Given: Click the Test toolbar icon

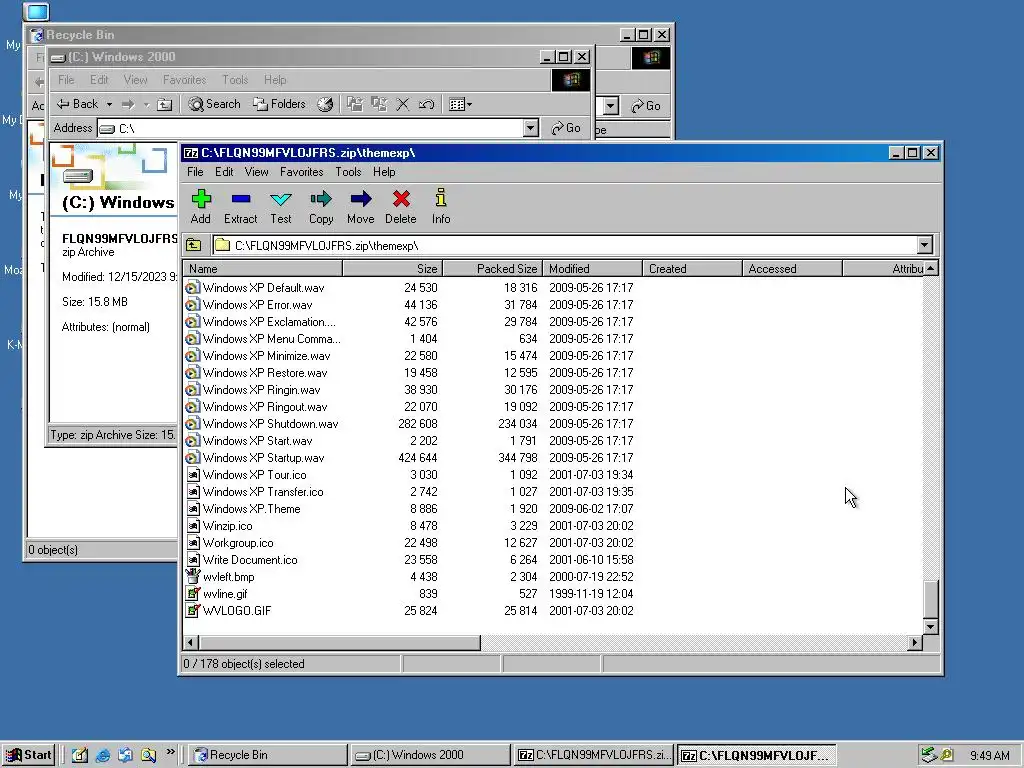Looking at the screenshot, I should pyautogui.click(x=281, y=206).
